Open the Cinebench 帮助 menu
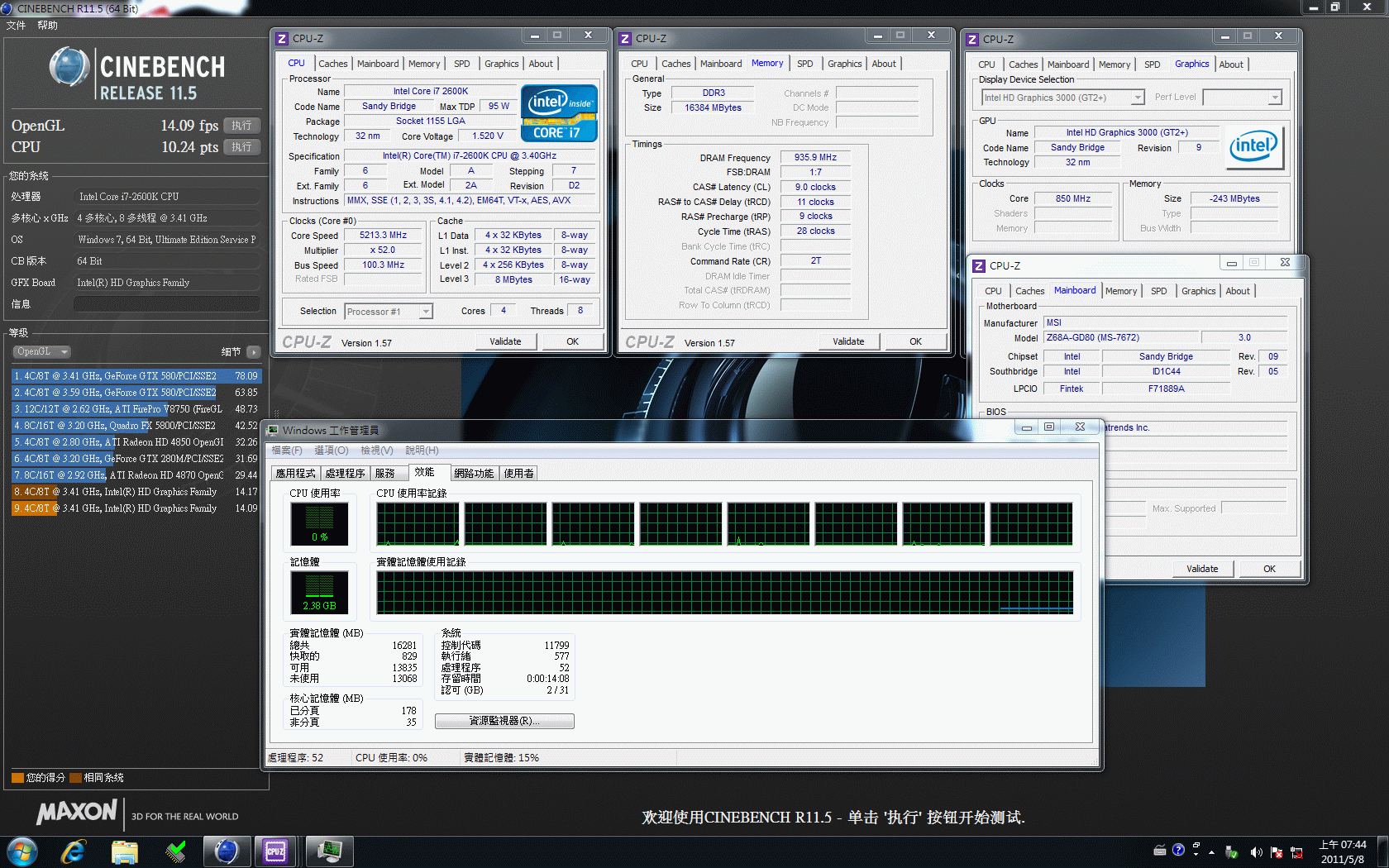This screenshot has width=1389, height=868. click(x=47, y=26)
